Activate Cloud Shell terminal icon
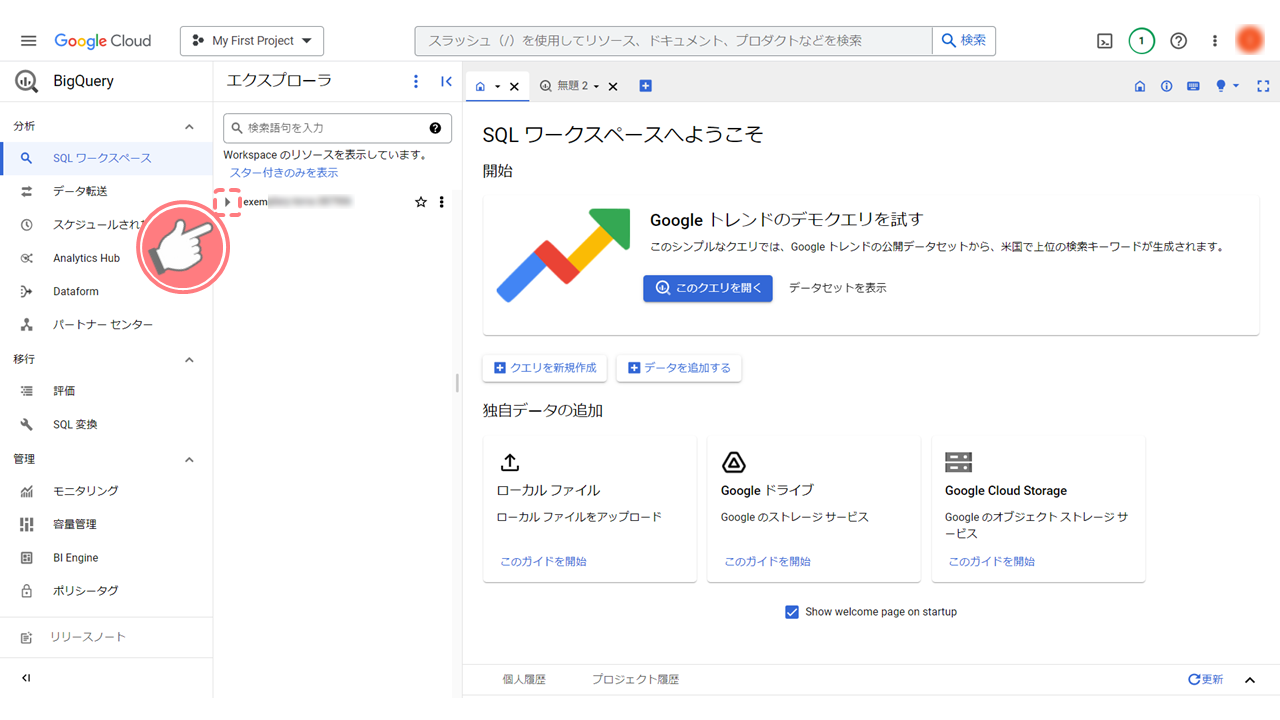 (x=1105, y=41)
